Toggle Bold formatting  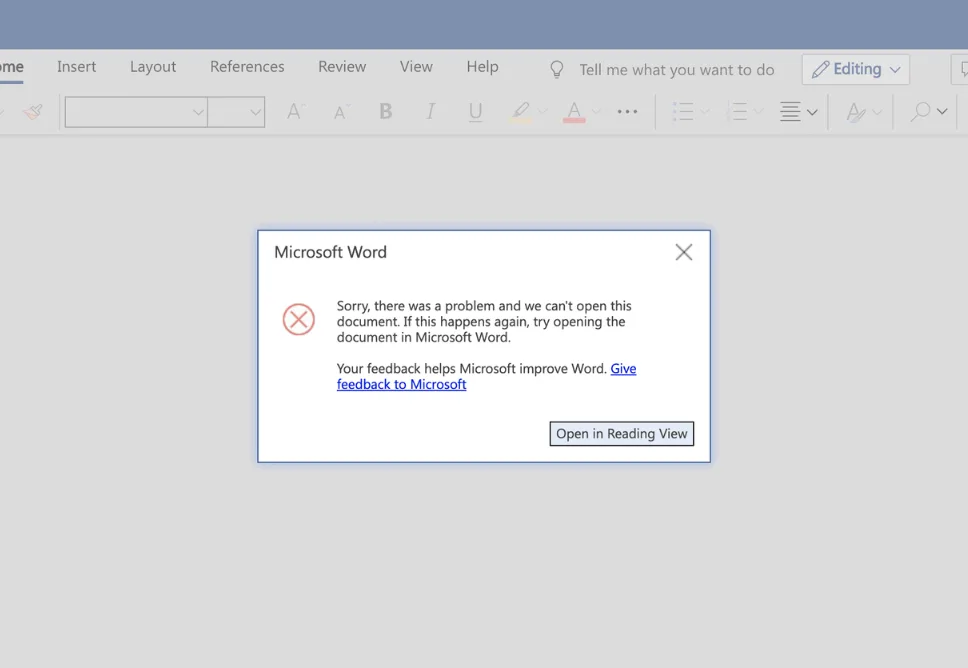pyautogui.click(x=385, y=112)
